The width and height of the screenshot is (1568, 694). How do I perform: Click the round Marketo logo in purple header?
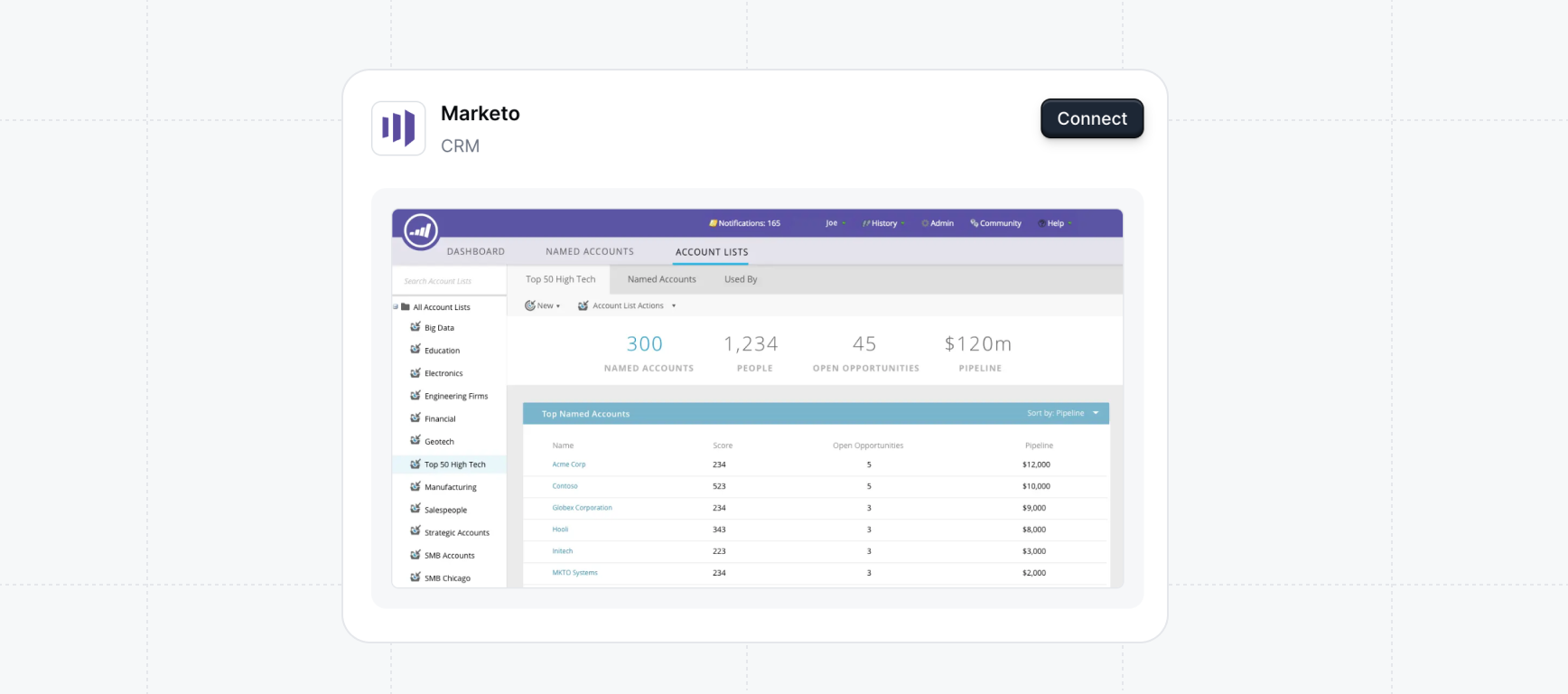tap(421, 231)
